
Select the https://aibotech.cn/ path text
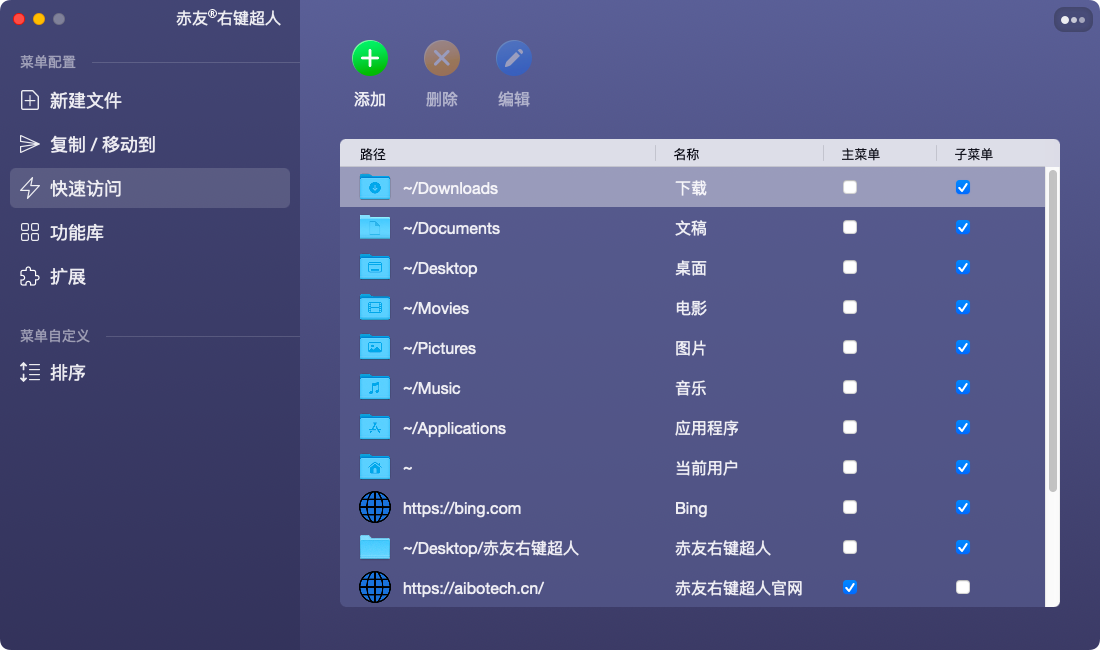click(474, 588)
